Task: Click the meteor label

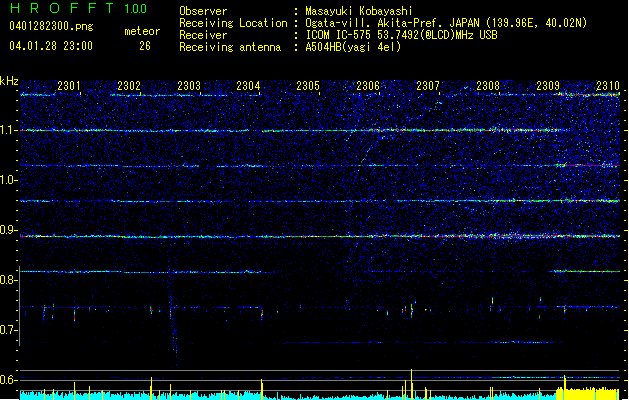Action: click(142, 31)
